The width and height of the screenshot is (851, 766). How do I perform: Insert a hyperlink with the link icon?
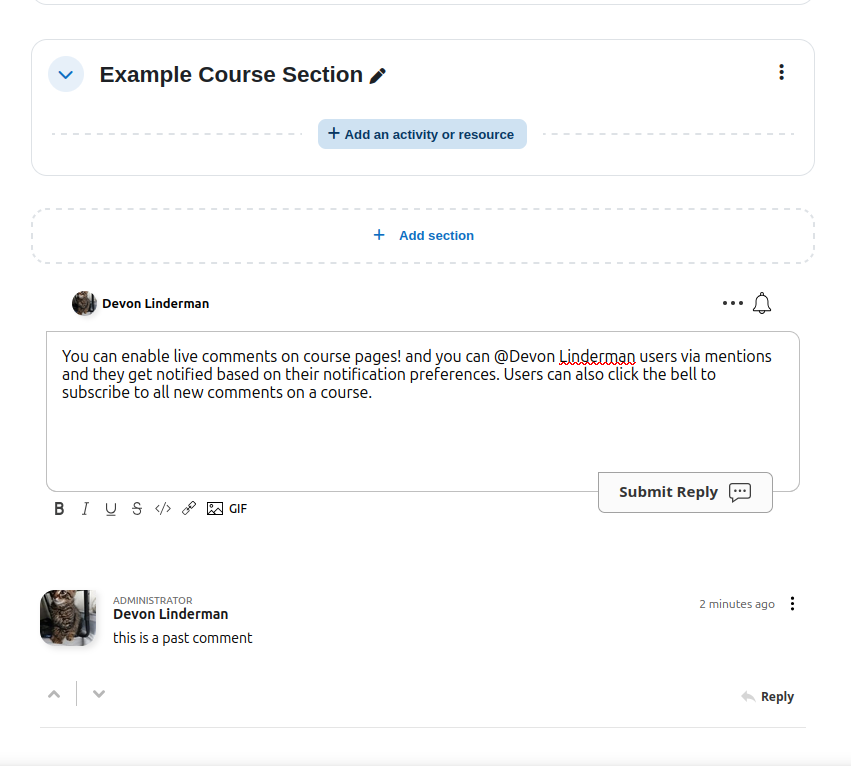189,509
